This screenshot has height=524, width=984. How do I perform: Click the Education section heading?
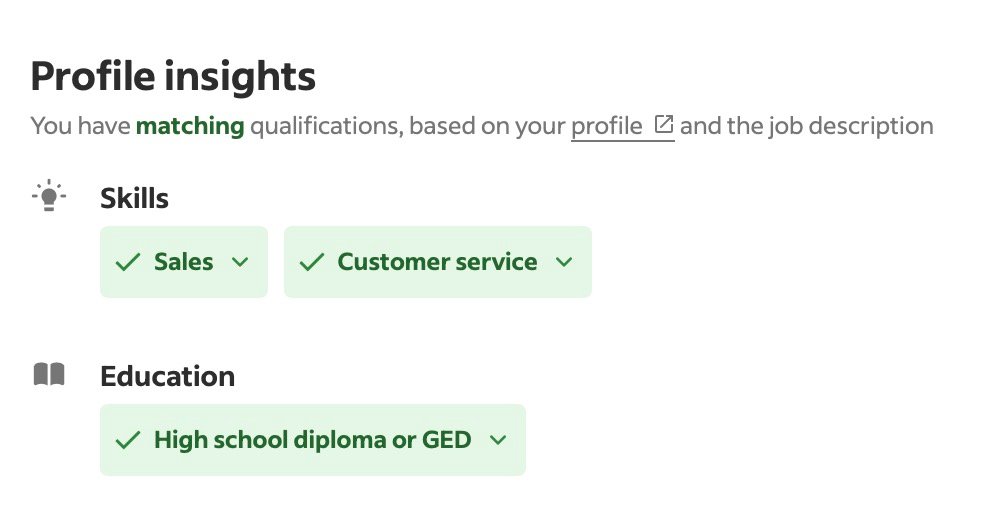(x=168, y=377)
